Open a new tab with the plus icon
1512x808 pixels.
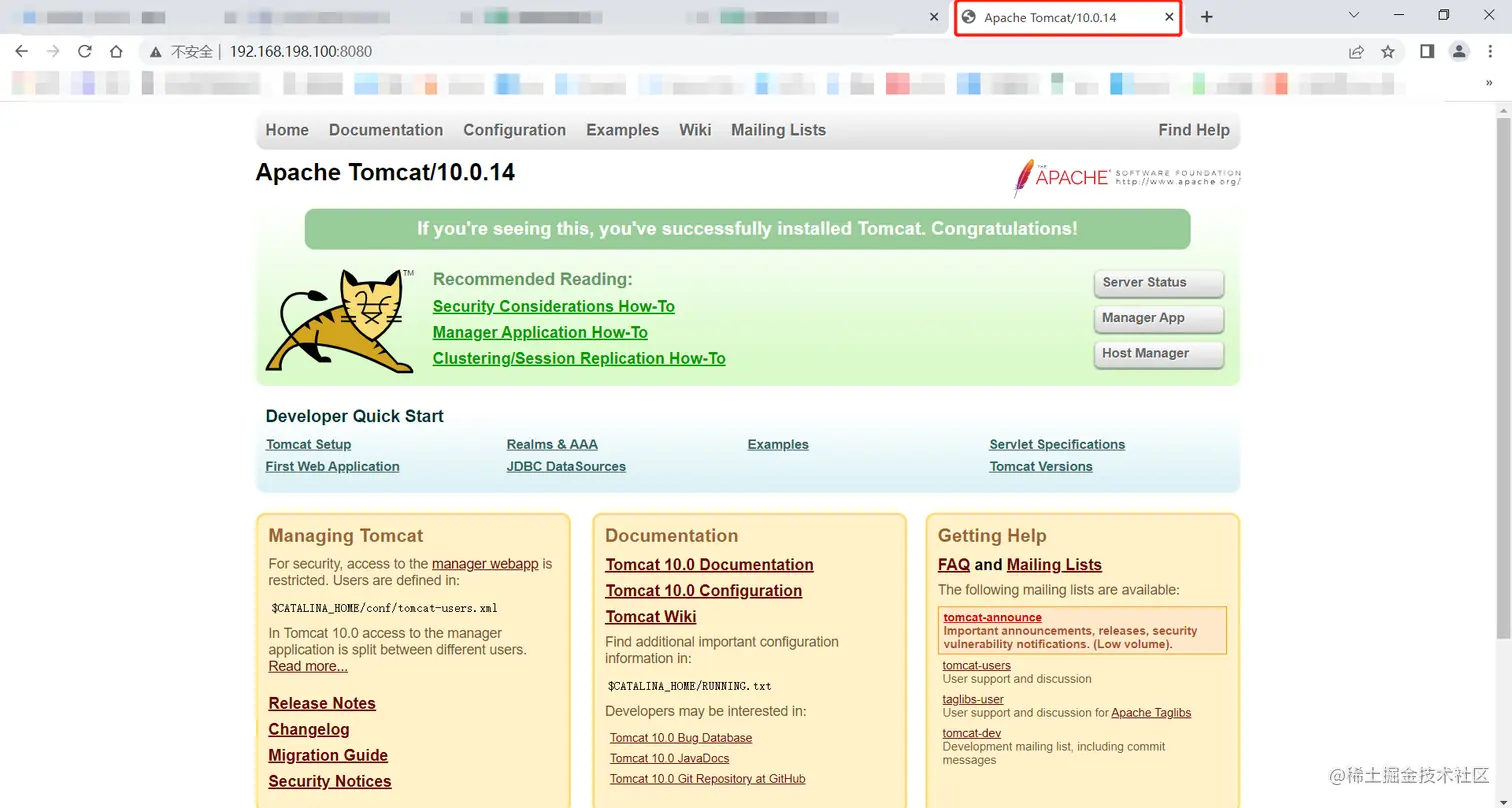[x=1206, y=17]
